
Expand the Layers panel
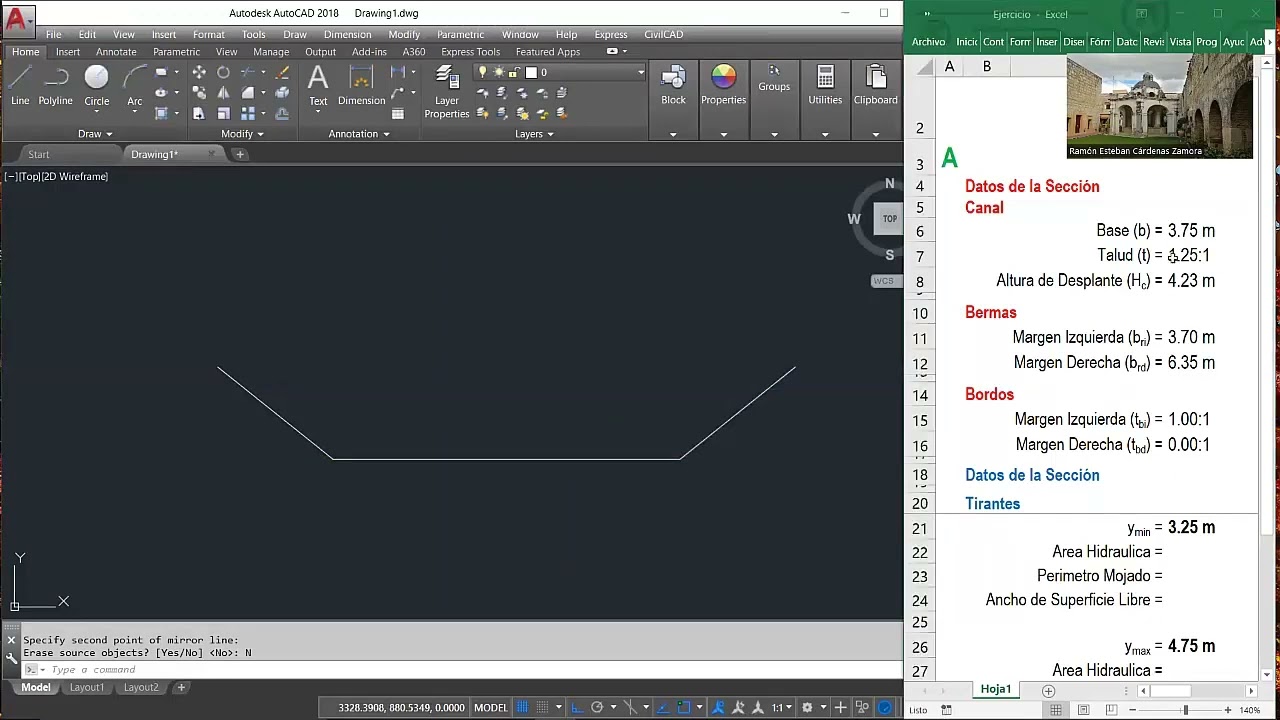point(534,133)
